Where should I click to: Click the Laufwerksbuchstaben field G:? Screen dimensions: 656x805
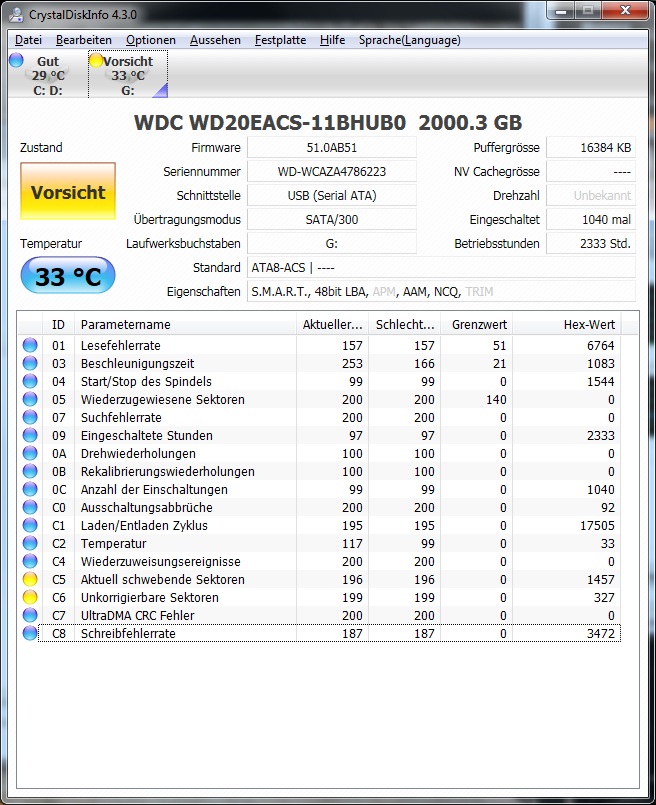pyautogui.click(x=332, y=243)
